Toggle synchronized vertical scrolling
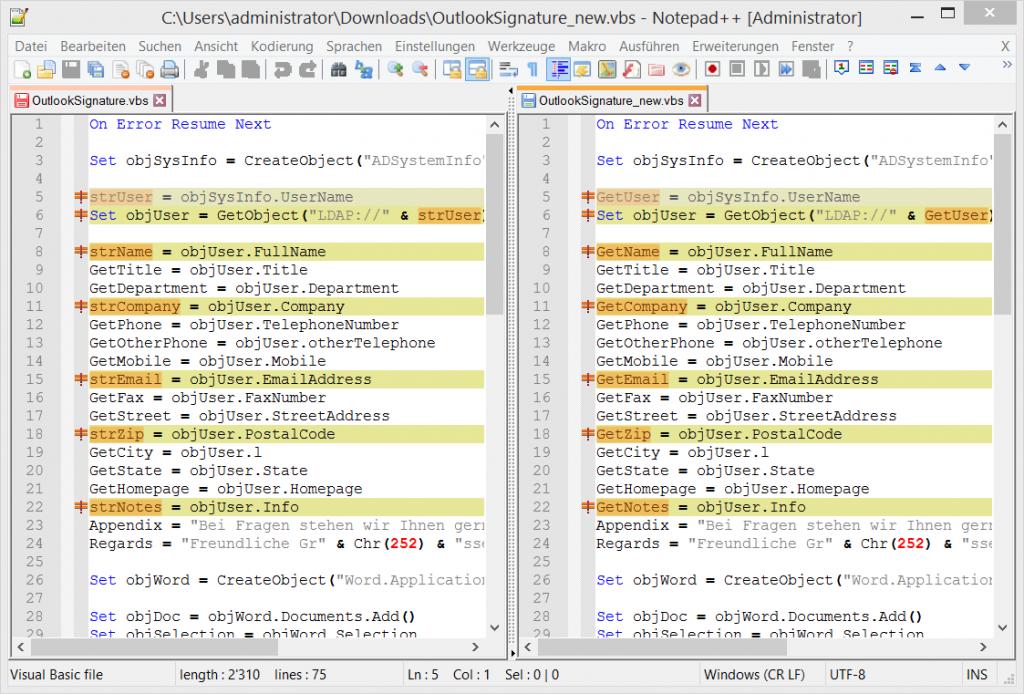The width and height of the screenshot is (1024, 694). (x=452, y=68)
